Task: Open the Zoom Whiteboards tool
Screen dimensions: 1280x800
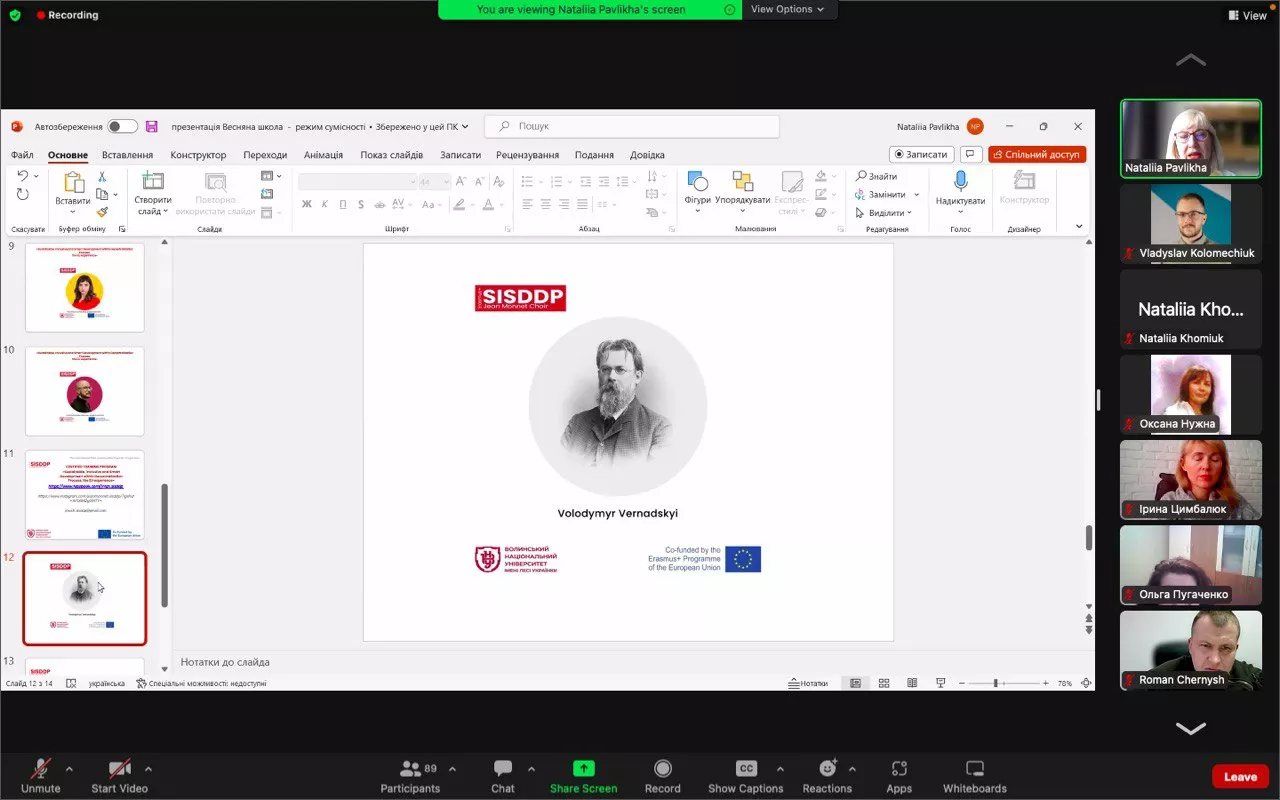Action: (974, 769)
